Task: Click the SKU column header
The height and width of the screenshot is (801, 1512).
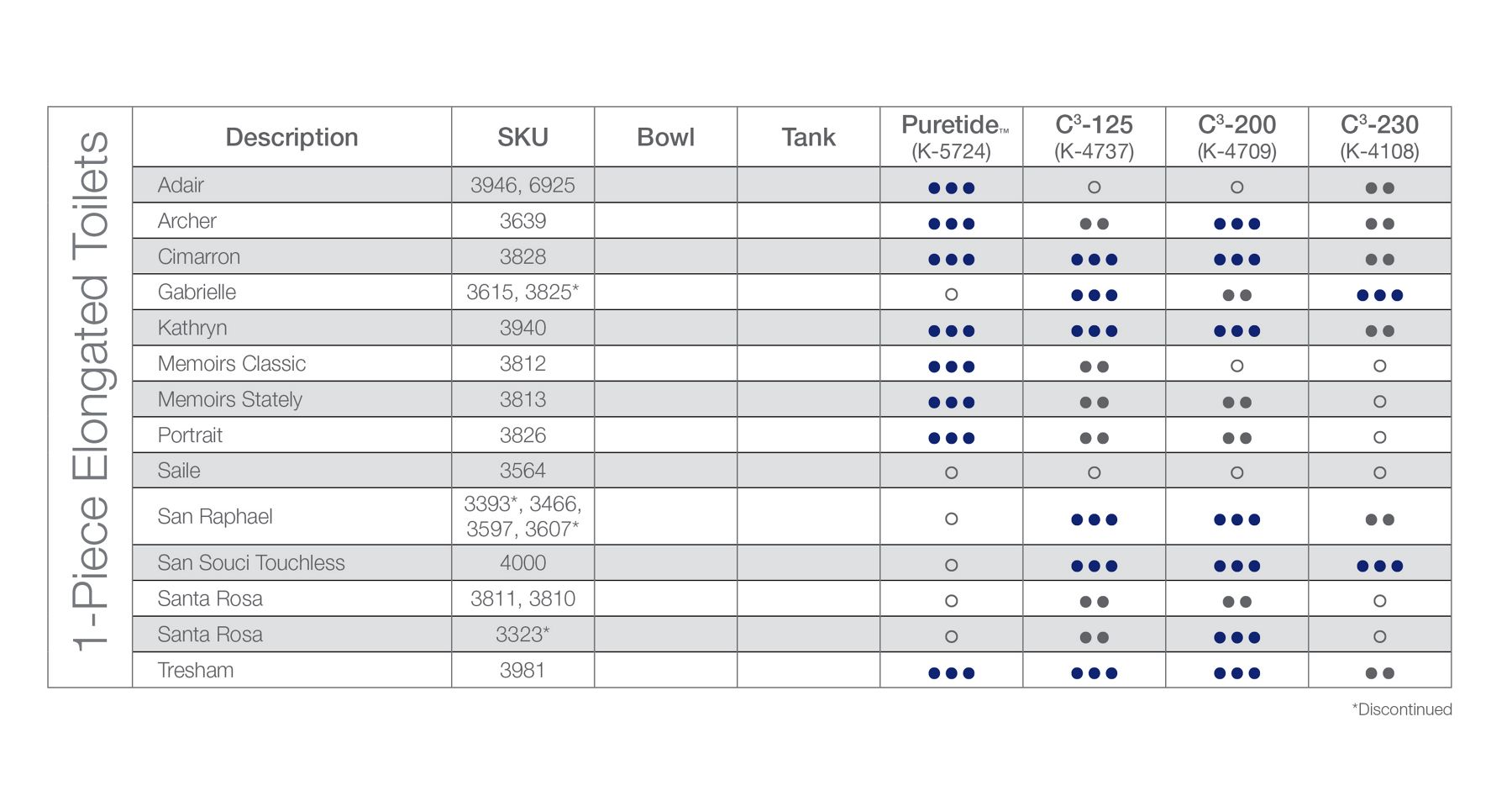Action: coord(522,137)
